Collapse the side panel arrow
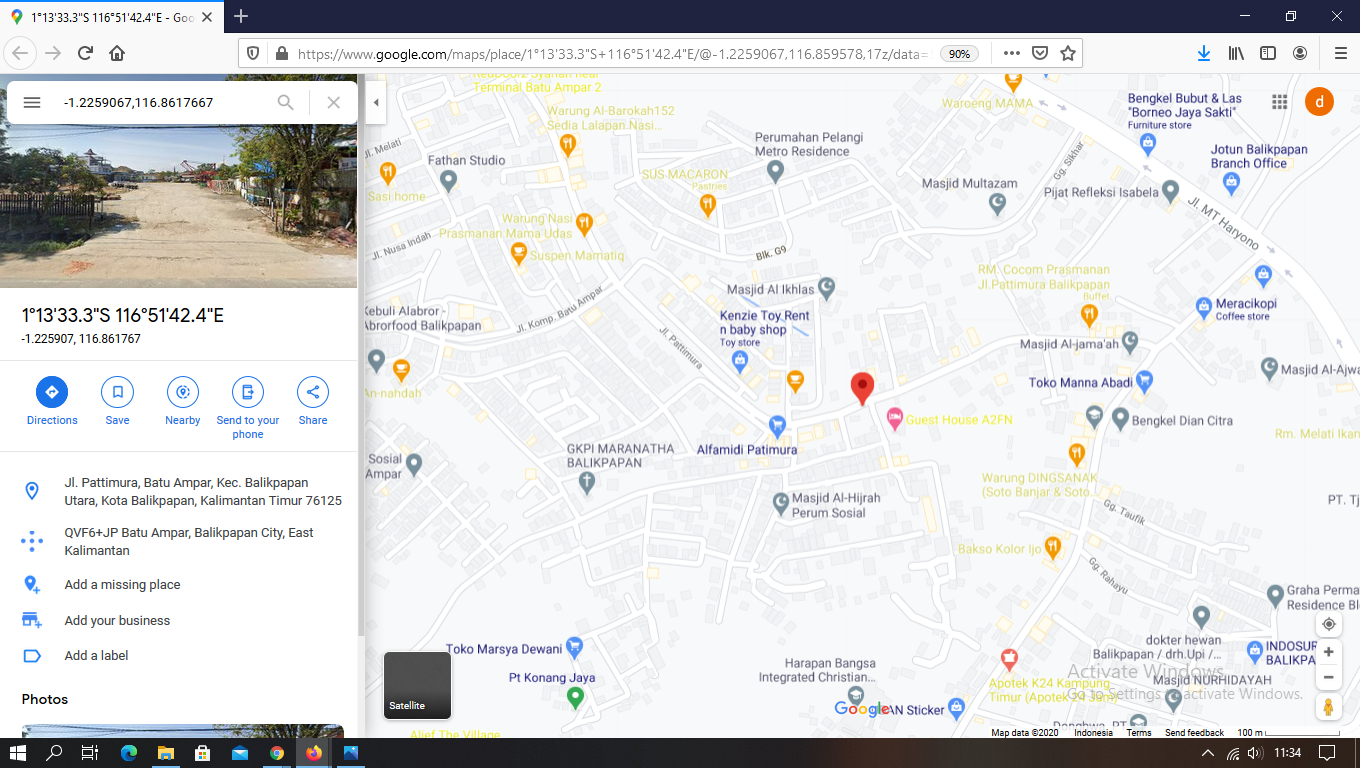 [x=376, y=102]
